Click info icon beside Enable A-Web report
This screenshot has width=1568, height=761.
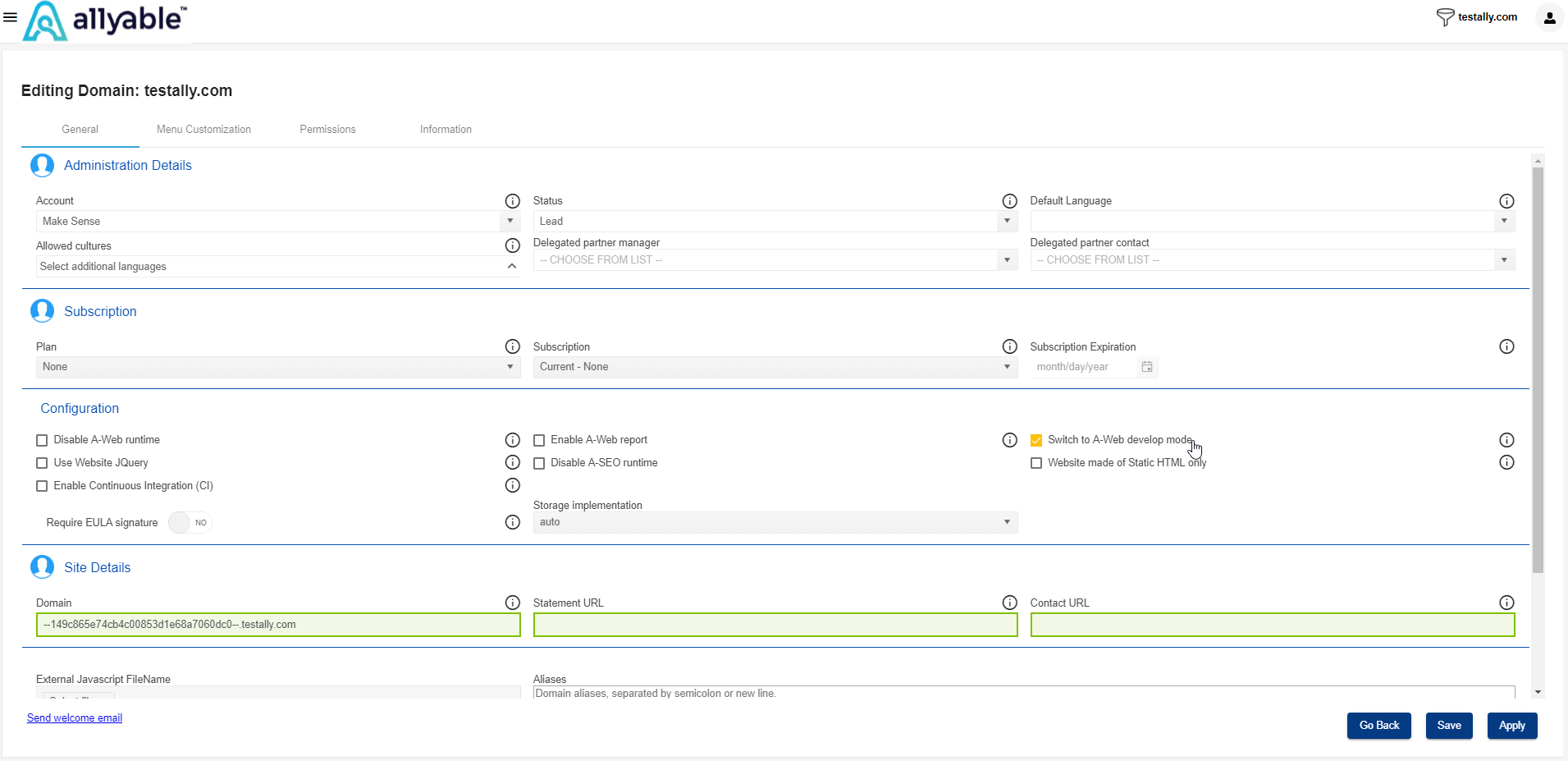(1009, 440)
